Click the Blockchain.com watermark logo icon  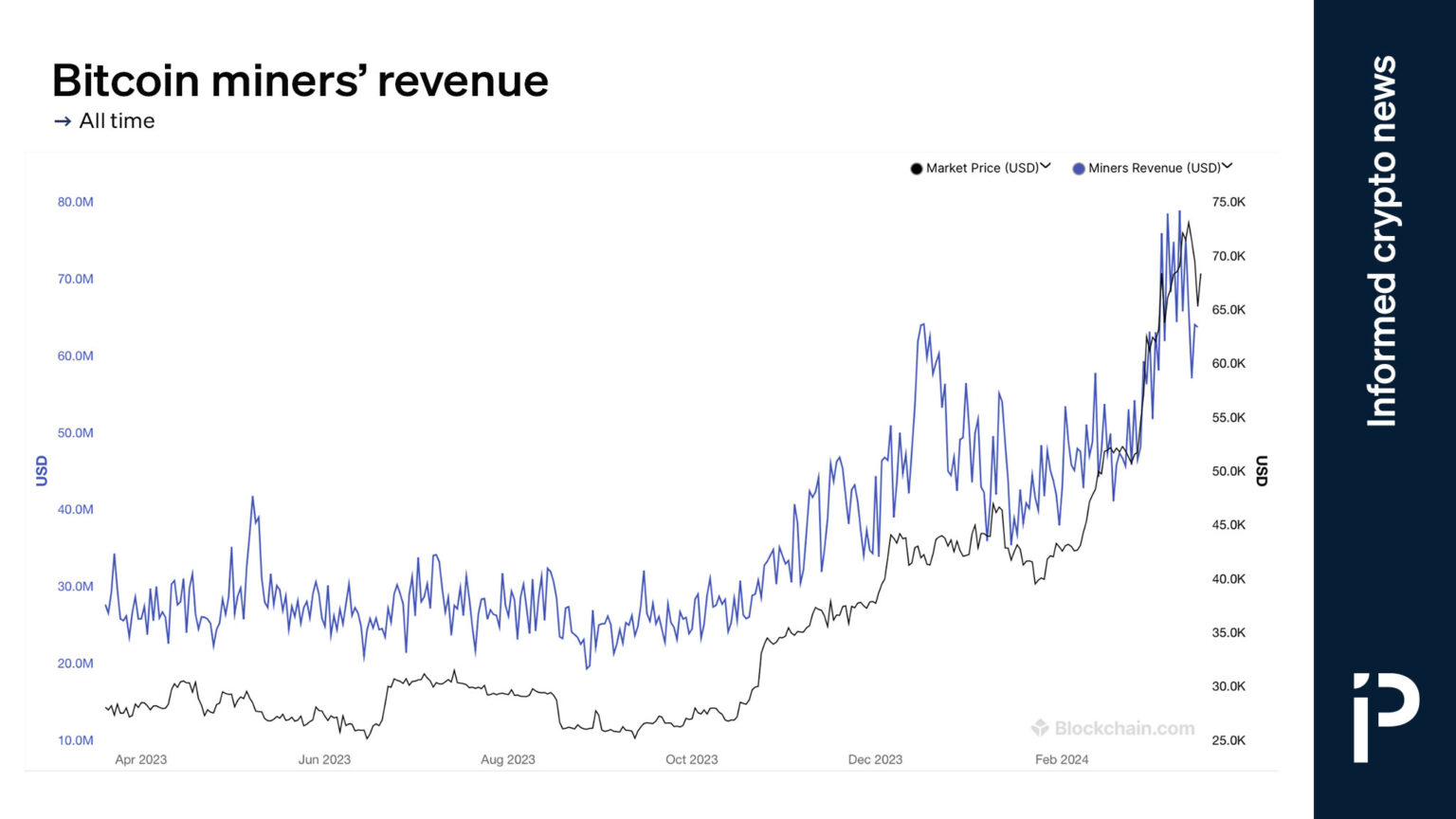1040,728
